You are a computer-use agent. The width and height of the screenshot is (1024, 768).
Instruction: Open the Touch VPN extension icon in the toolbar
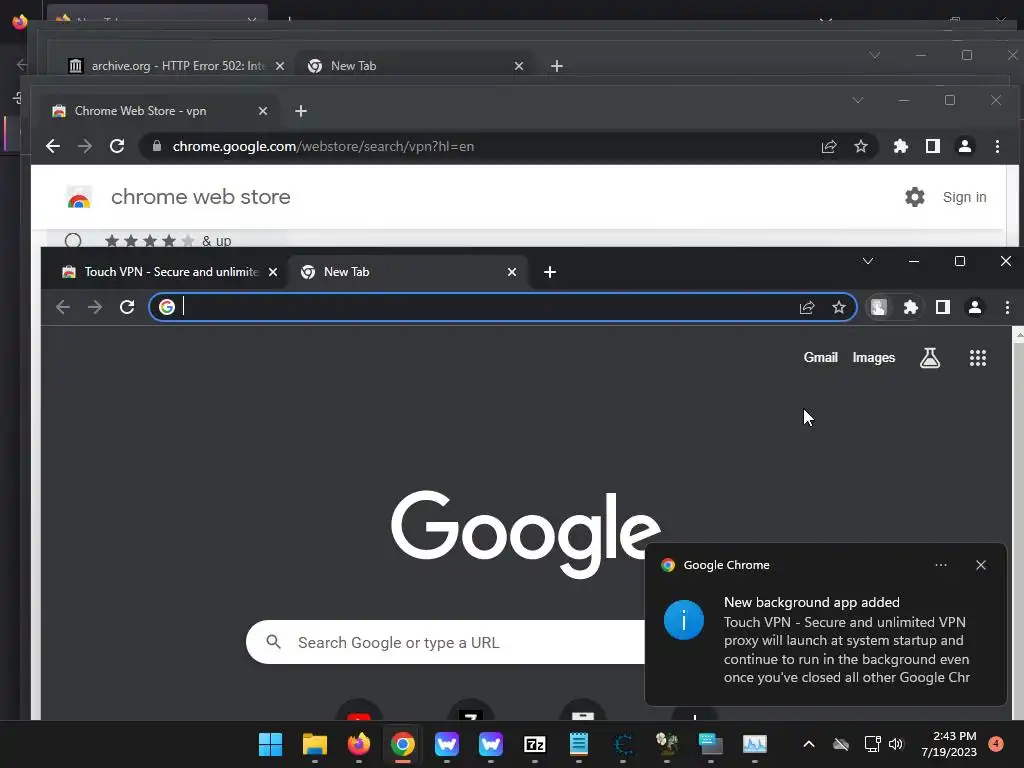tap(878, 307)
